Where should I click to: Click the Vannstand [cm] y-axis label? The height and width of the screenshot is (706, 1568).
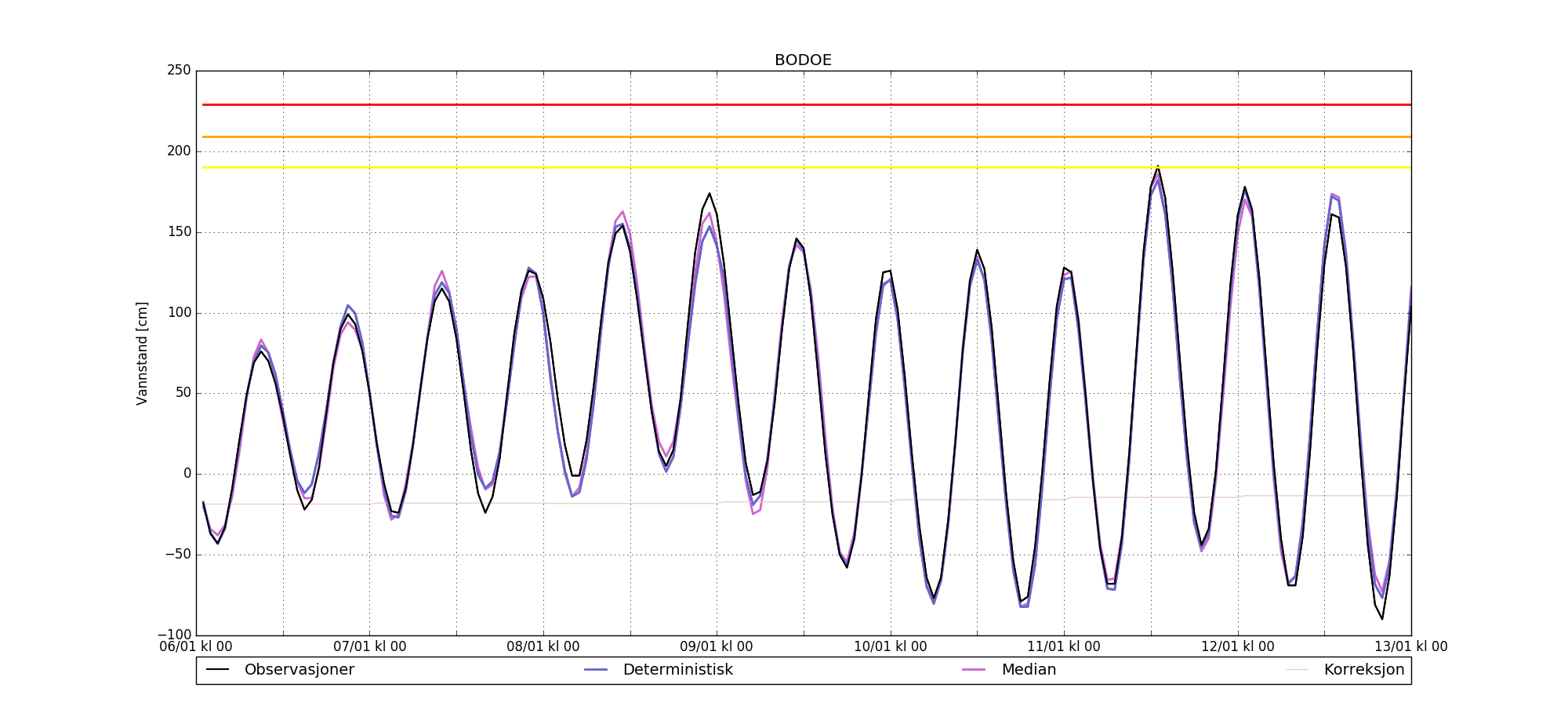[x=142, y=353]
